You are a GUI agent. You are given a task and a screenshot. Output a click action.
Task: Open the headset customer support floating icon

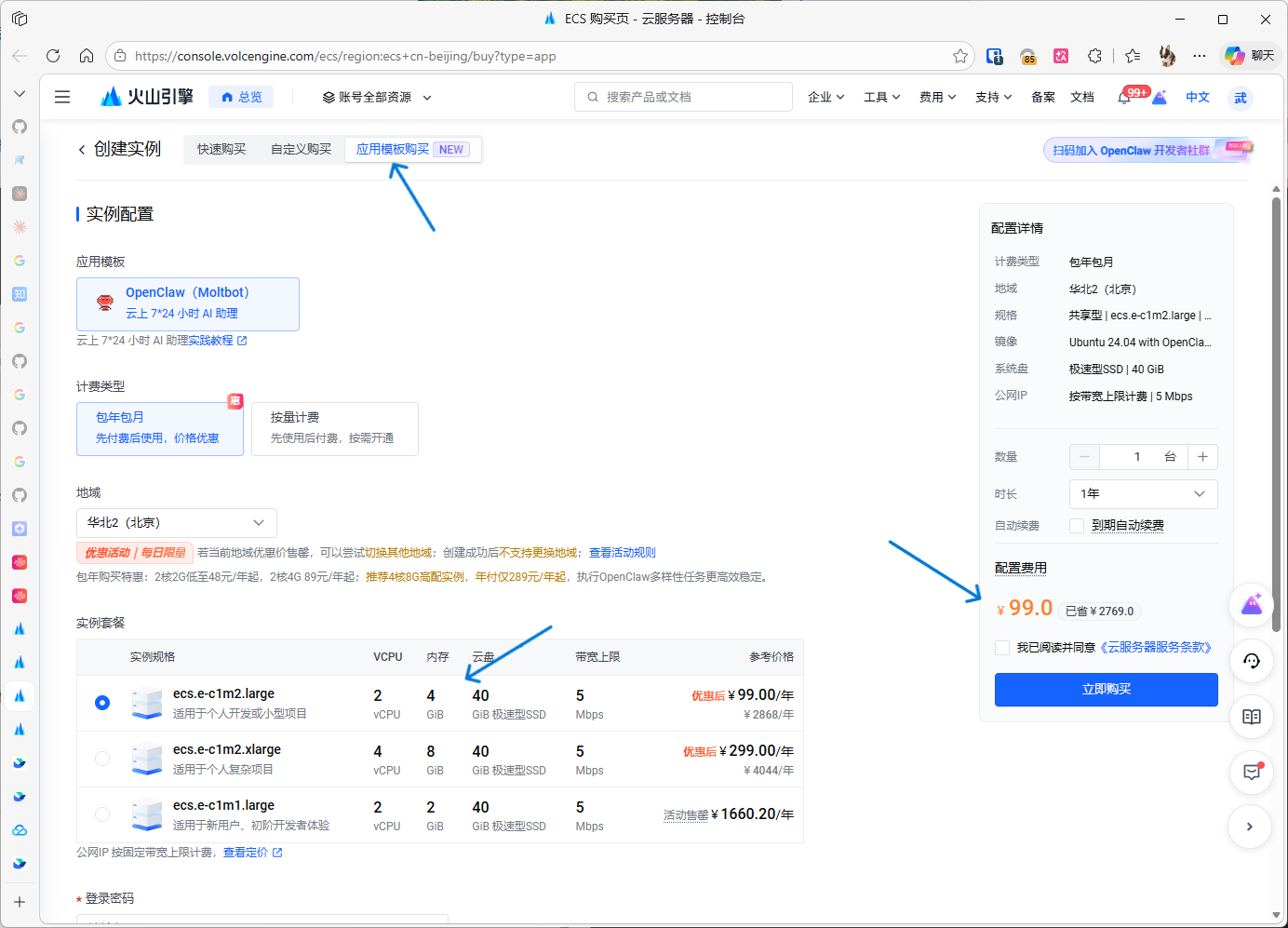point(1251,661)
